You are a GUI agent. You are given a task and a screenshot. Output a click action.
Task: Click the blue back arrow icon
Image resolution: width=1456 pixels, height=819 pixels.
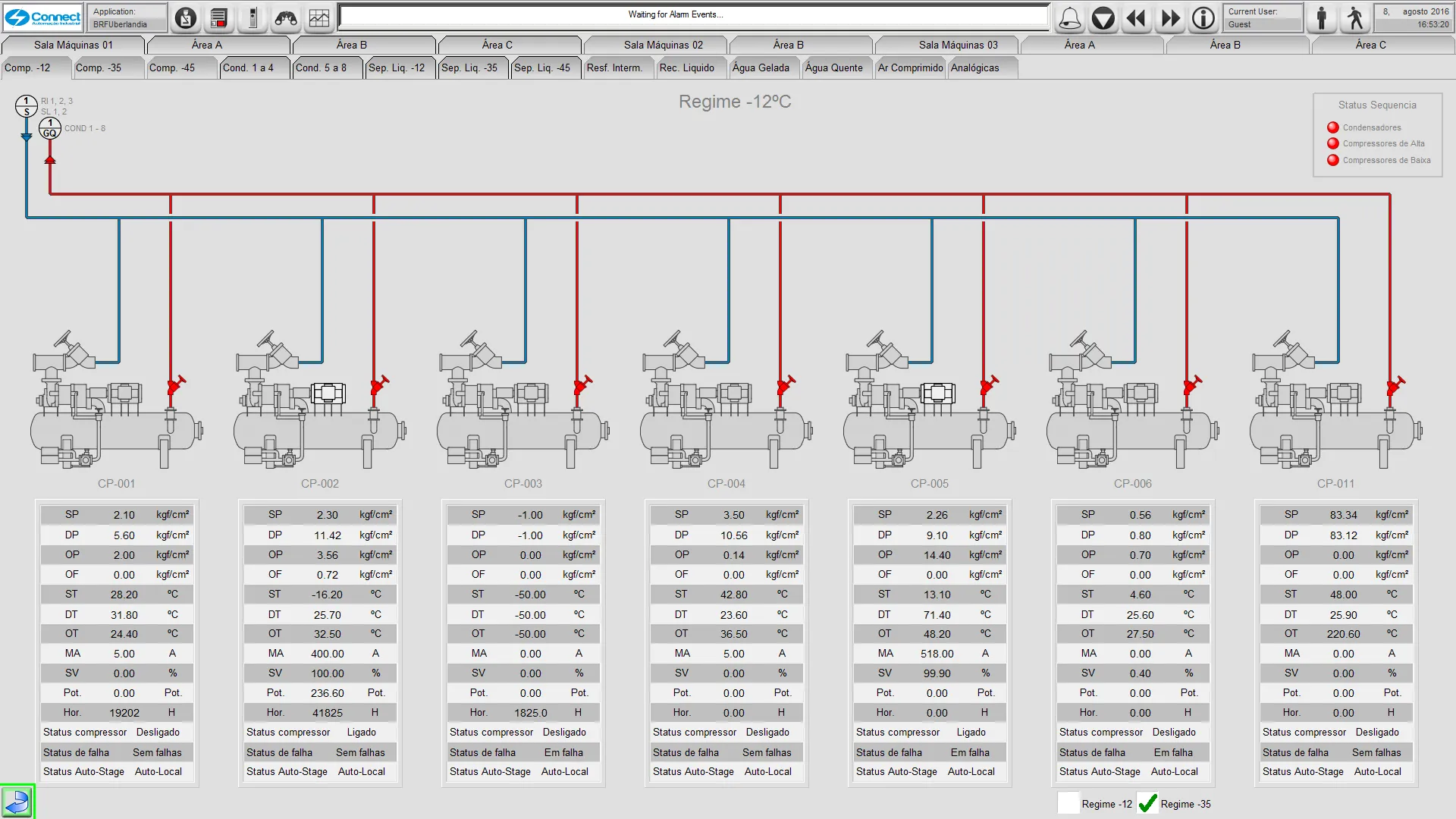[17, 802]
